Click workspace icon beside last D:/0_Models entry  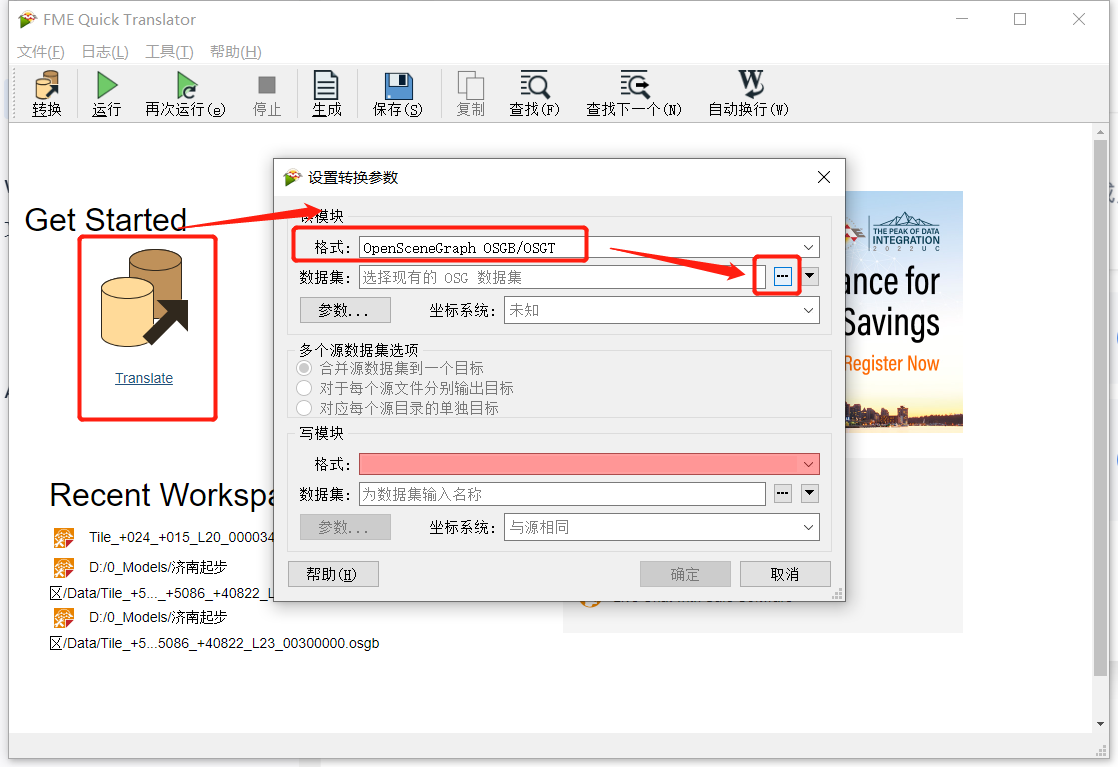[63, 617]
